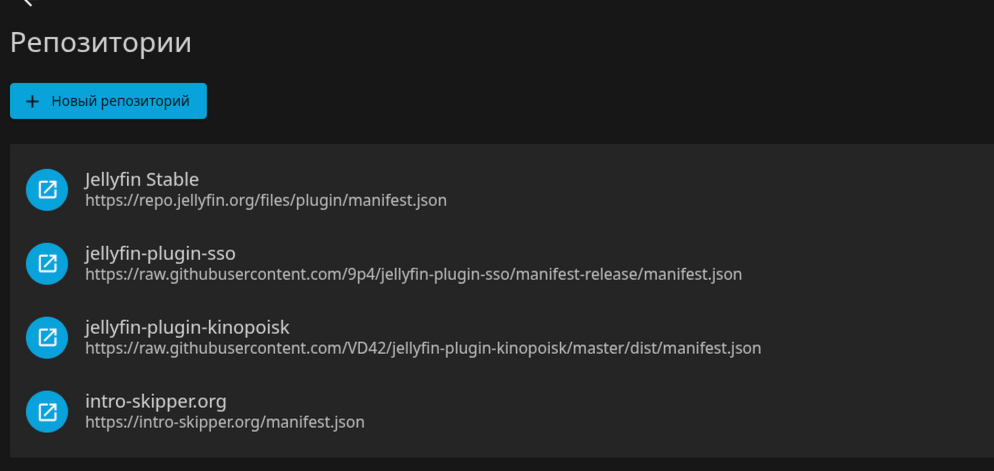
Task: Select the "jellyfin-plugin-kinopoisk" repository name
Action: (187, 327)
